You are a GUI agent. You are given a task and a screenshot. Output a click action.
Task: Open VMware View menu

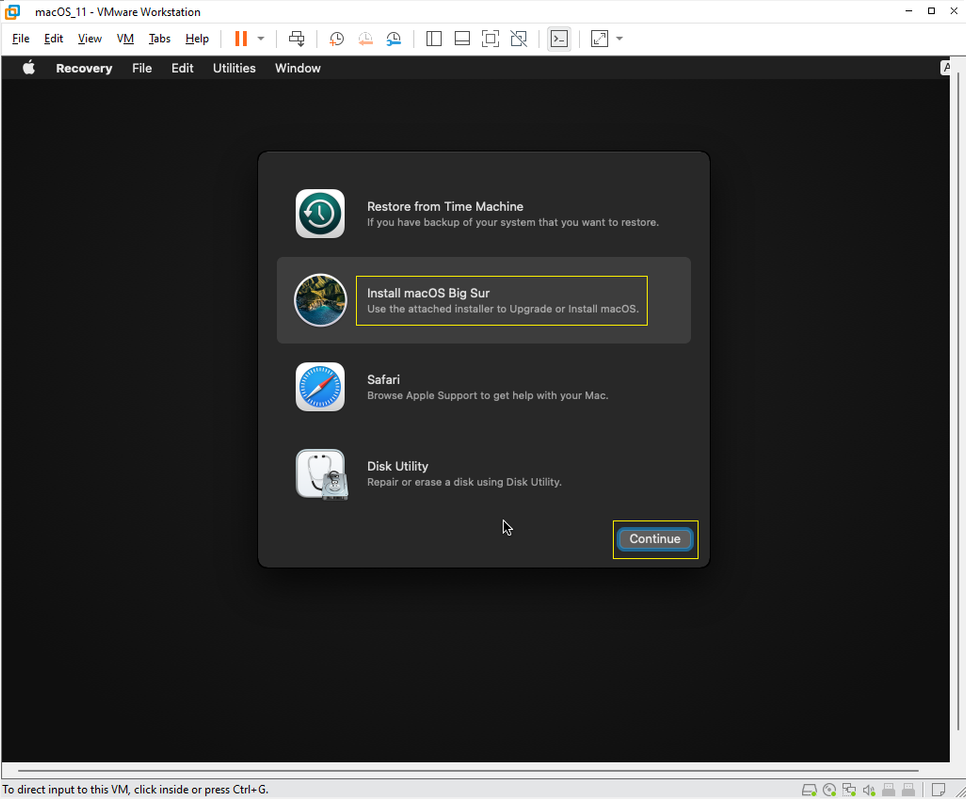90,39
